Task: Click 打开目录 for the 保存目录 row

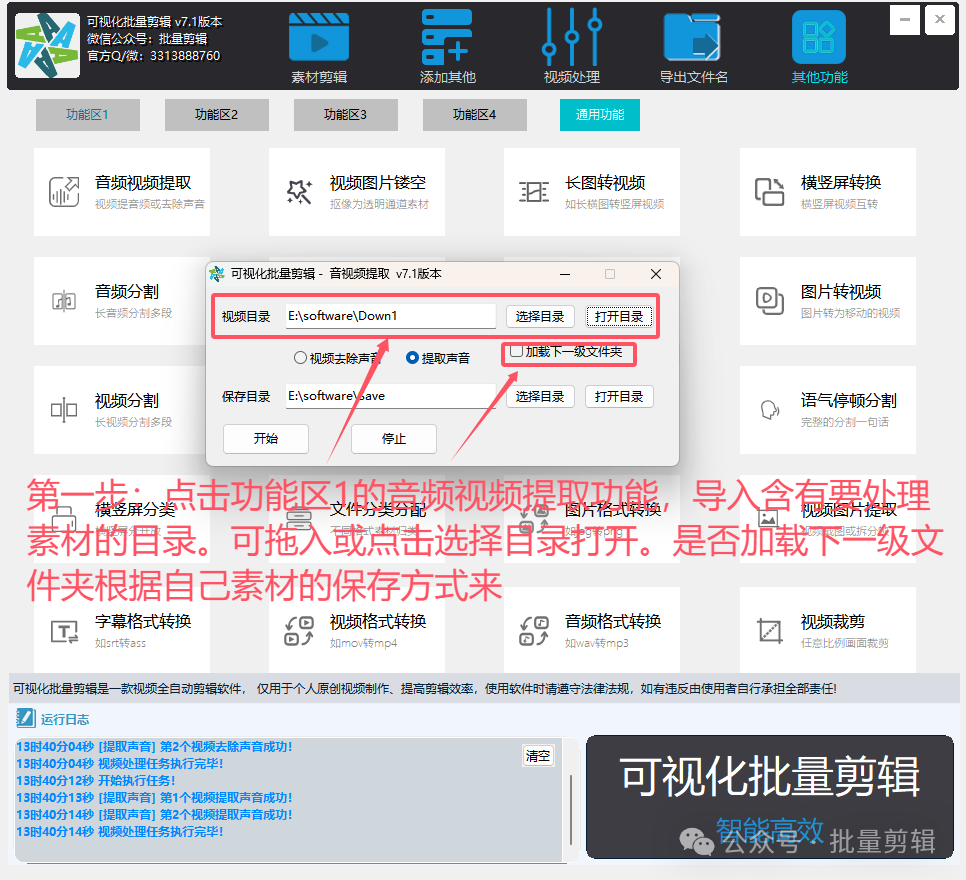Action: point(619,396)
